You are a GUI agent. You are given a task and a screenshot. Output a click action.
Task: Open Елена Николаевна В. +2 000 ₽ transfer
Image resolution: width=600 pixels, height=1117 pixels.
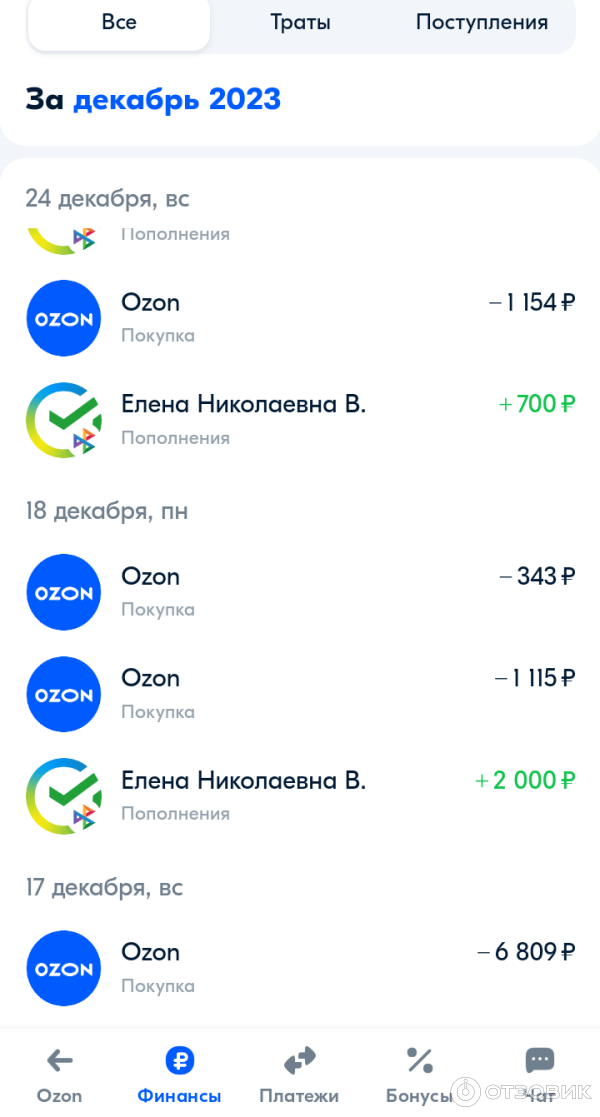pos(243,780)
